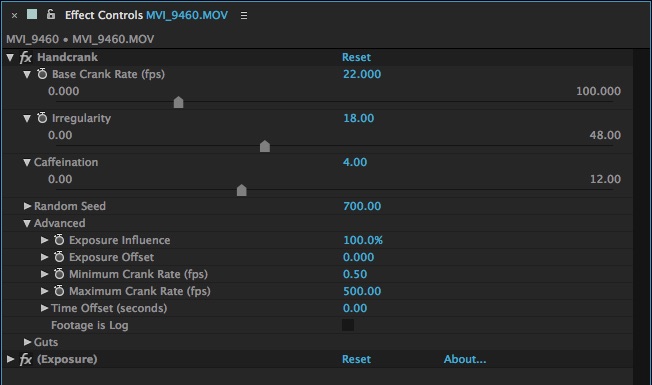Expand the Guts group
The width and height of the screenshot is (652, 385).
[27, 342]
